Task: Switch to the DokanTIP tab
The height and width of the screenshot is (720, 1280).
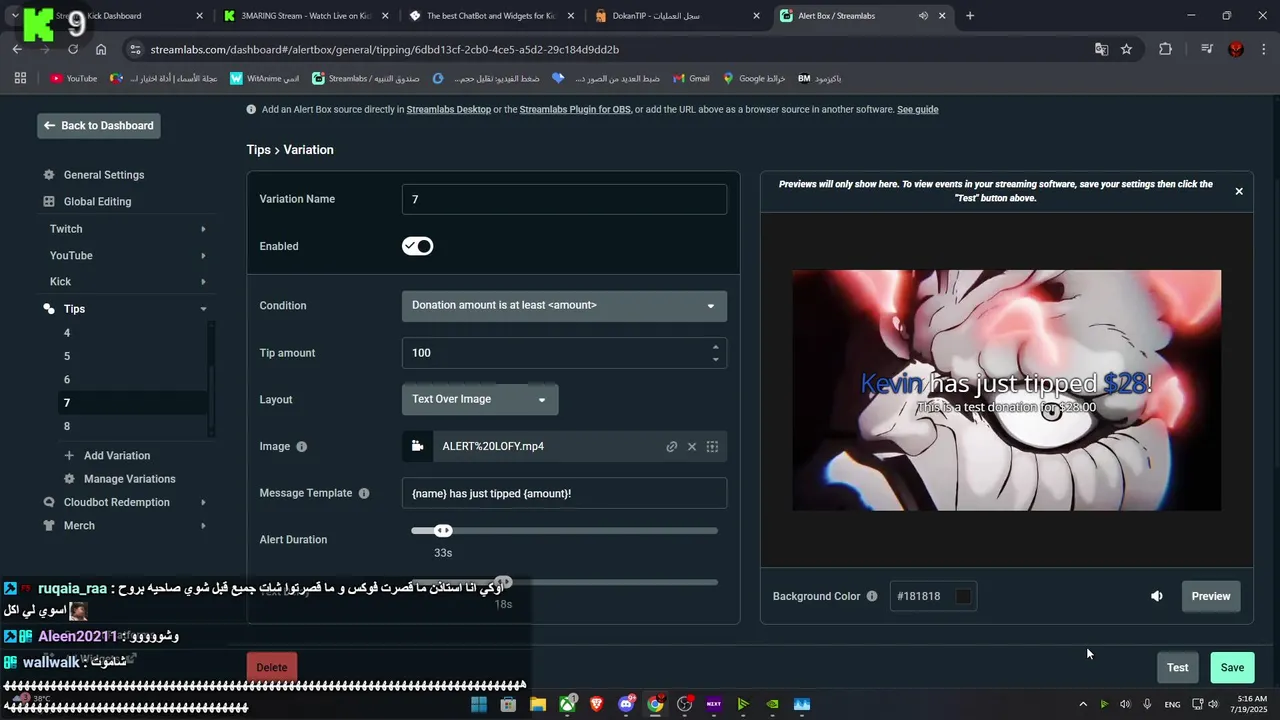Action: pyautogui.click(x=676, y=16)
